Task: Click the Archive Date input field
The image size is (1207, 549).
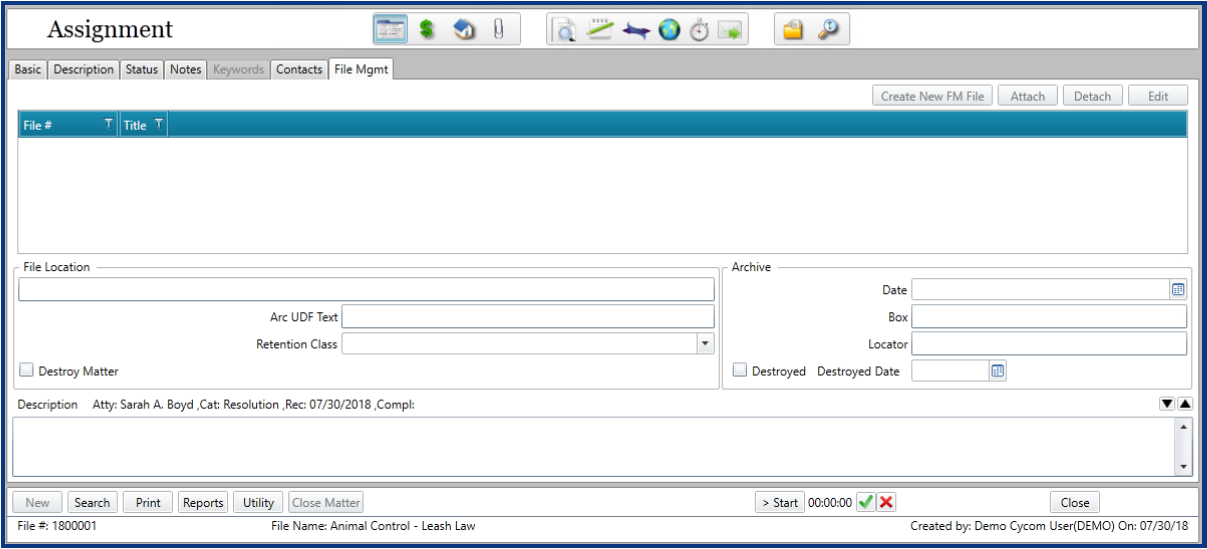Action: pyautogui.click(x=1040, y=290)
